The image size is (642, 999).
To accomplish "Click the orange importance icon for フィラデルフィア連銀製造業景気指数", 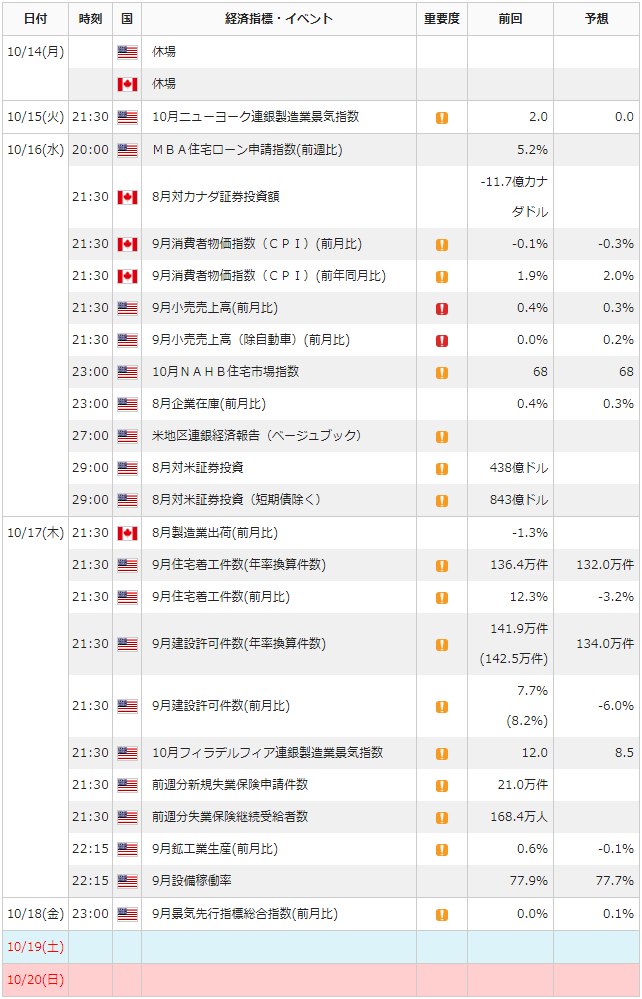I will coord(442,753).
